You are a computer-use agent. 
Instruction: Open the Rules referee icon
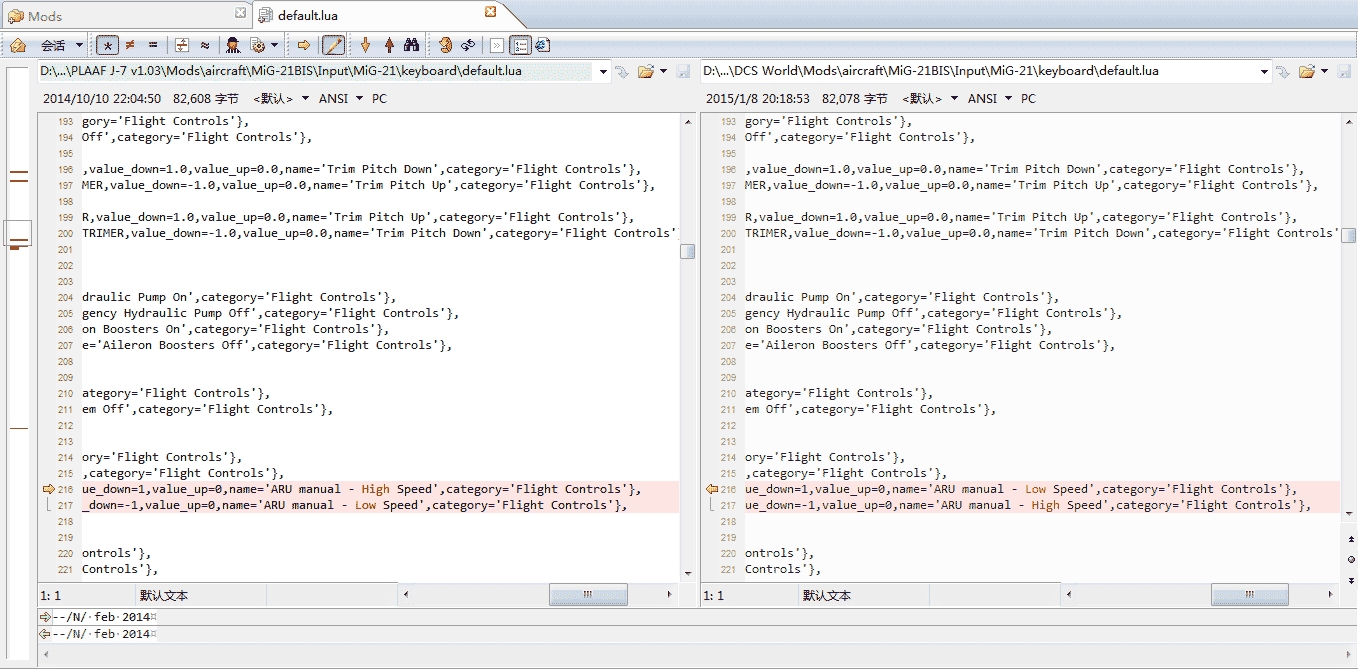(233, 45)
